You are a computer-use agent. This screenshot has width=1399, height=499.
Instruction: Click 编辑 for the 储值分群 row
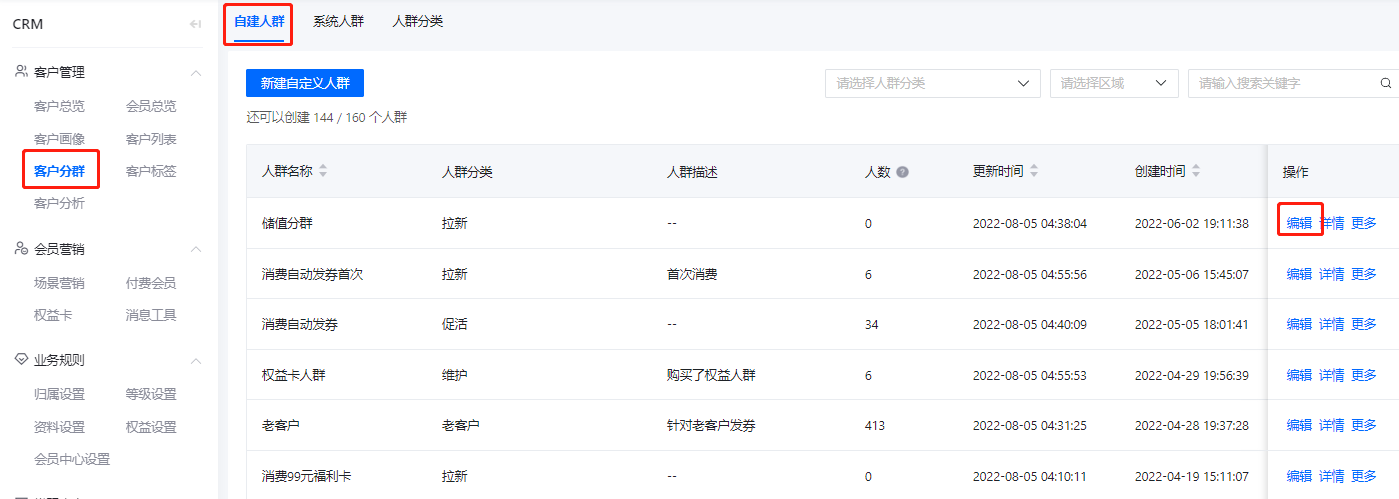click(1299, 223)
